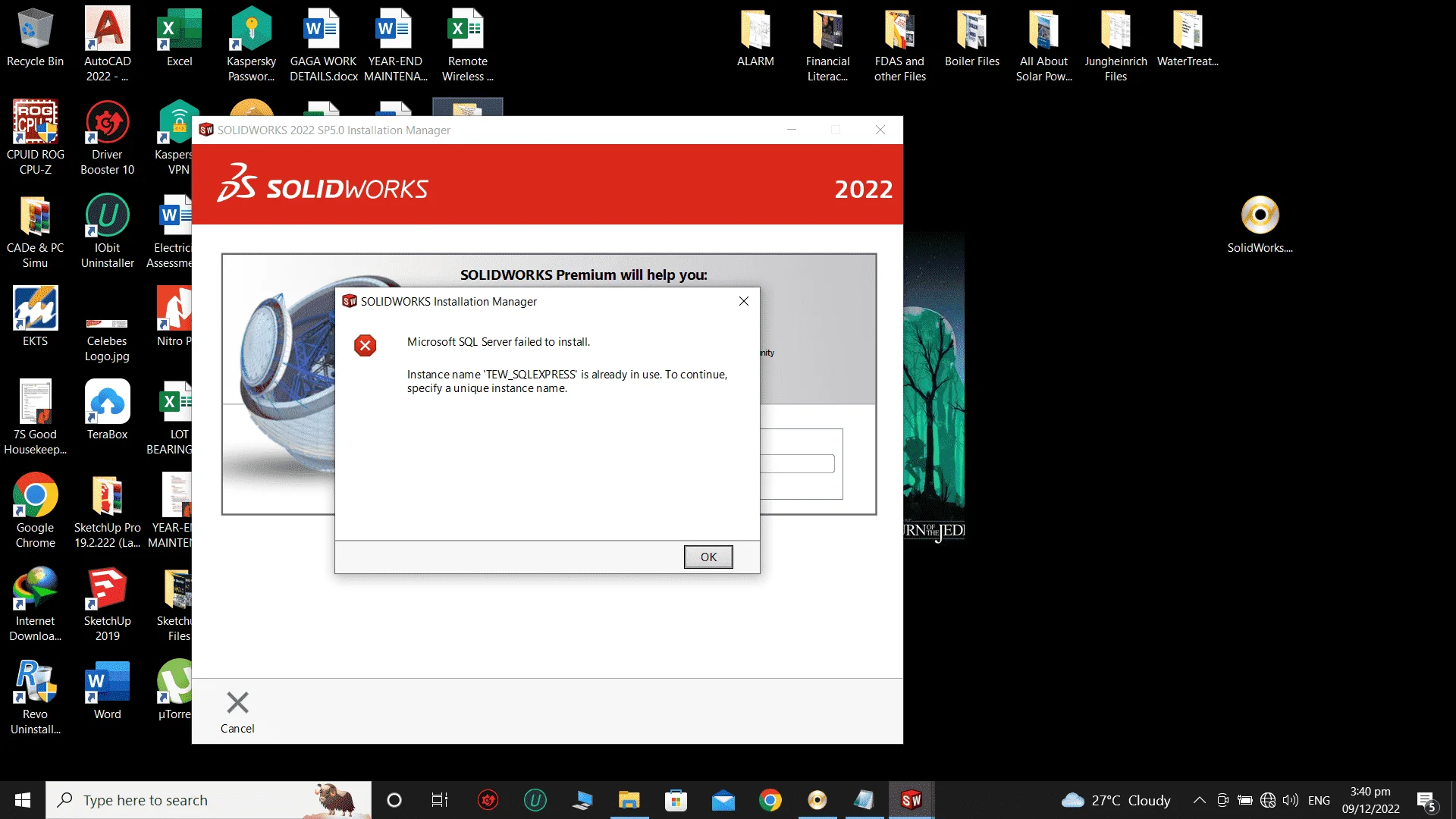
Task: Open the battery status tray icon
Action: pos(1245,800)
